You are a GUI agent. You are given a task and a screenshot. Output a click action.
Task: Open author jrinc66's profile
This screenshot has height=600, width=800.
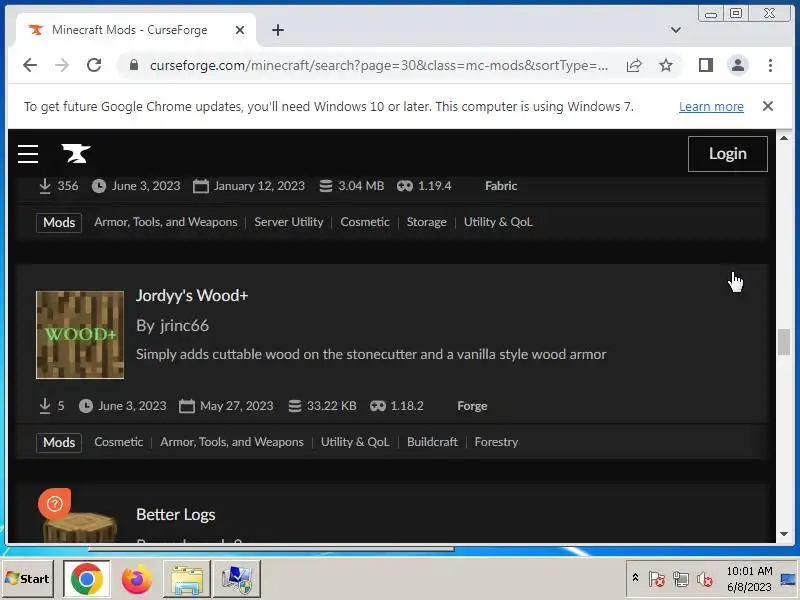click(184, 326)
